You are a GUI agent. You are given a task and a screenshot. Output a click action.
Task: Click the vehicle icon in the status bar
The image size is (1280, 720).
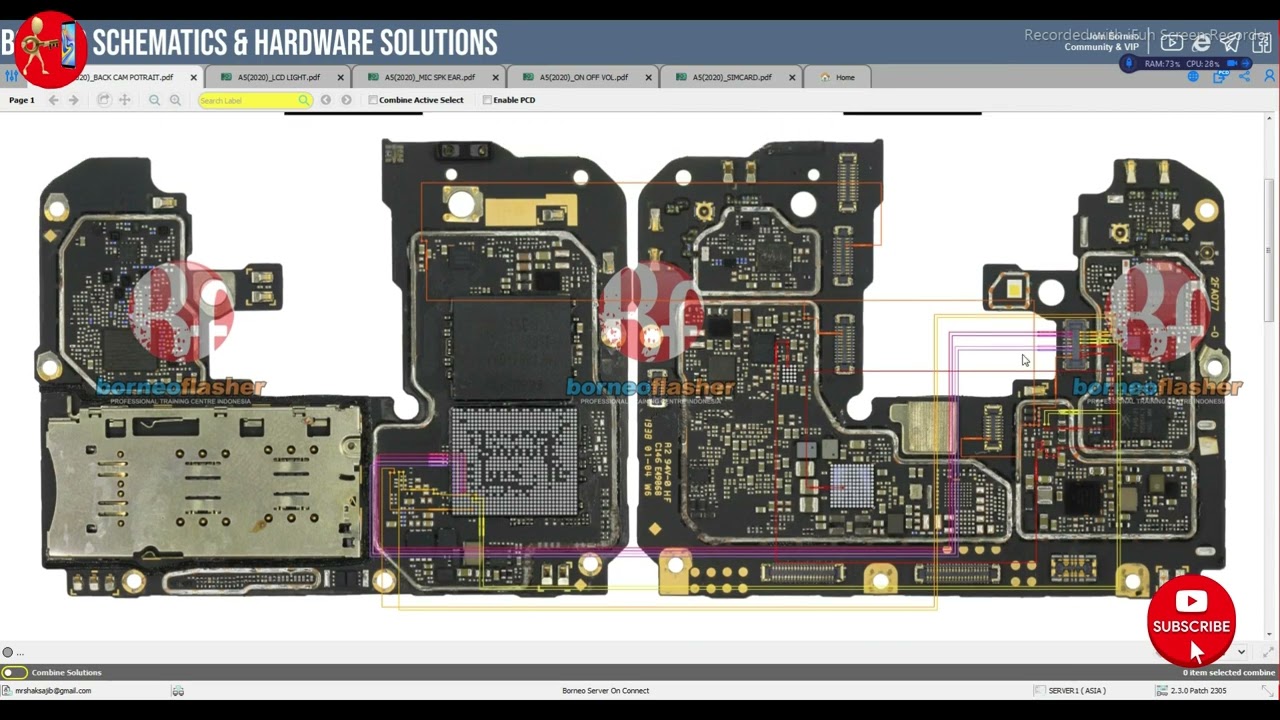[x=177, y=691]
